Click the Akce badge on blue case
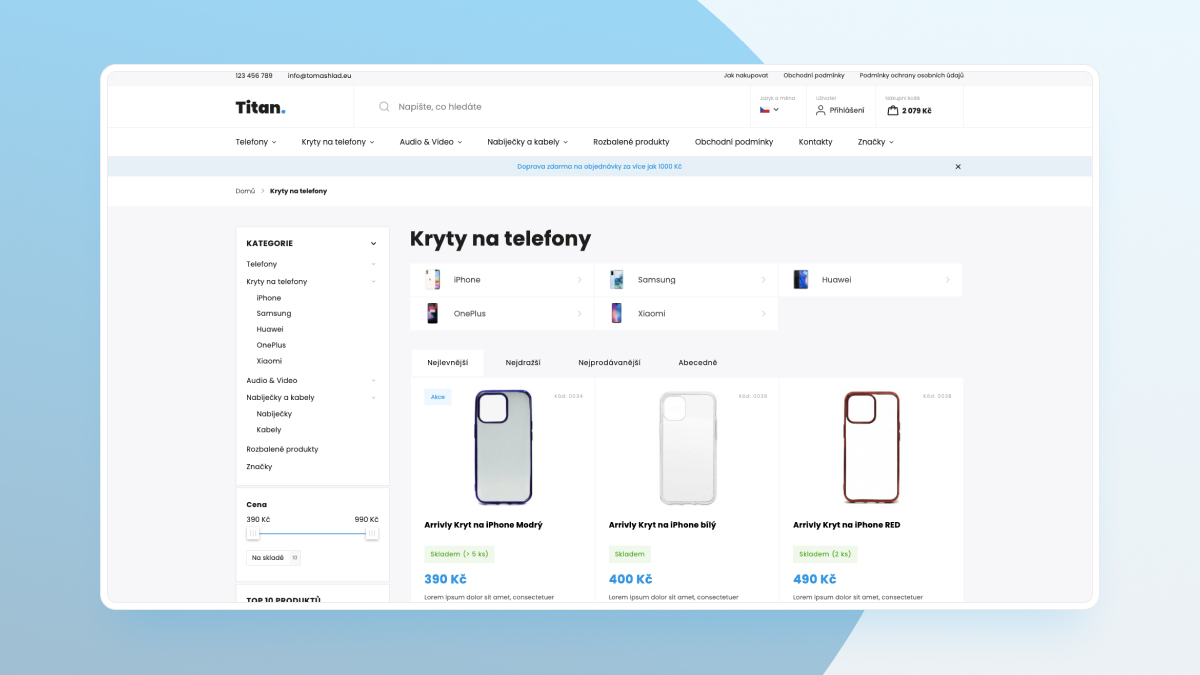The height and width of the screenshot is (675, 1200). tap(438, 397)
